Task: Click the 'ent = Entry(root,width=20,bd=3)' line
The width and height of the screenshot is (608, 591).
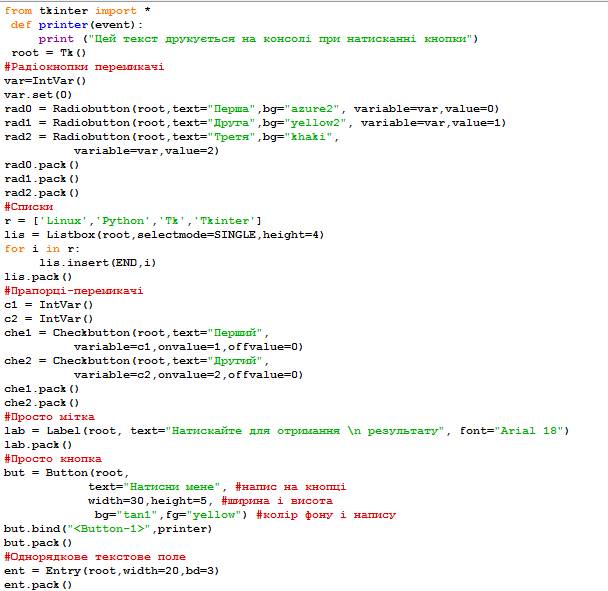Action: (112, 570)
